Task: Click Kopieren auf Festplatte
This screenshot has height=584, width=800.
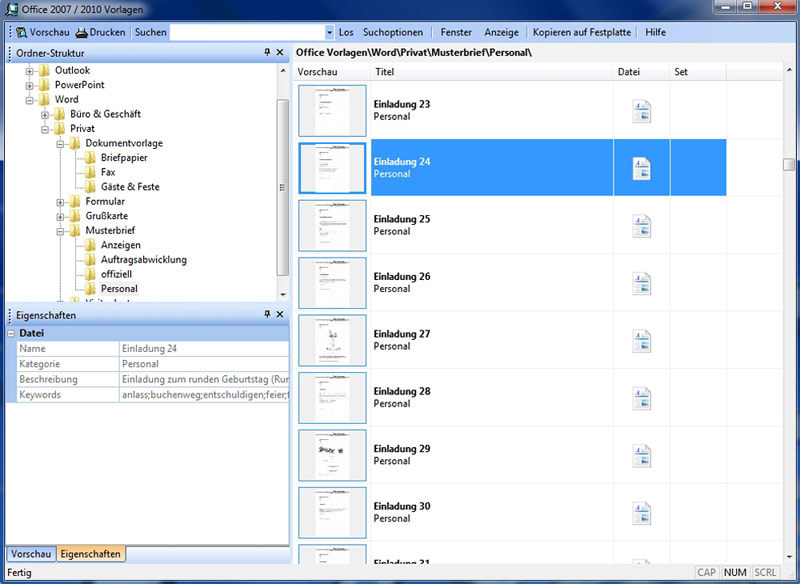Action: point(582,32)
